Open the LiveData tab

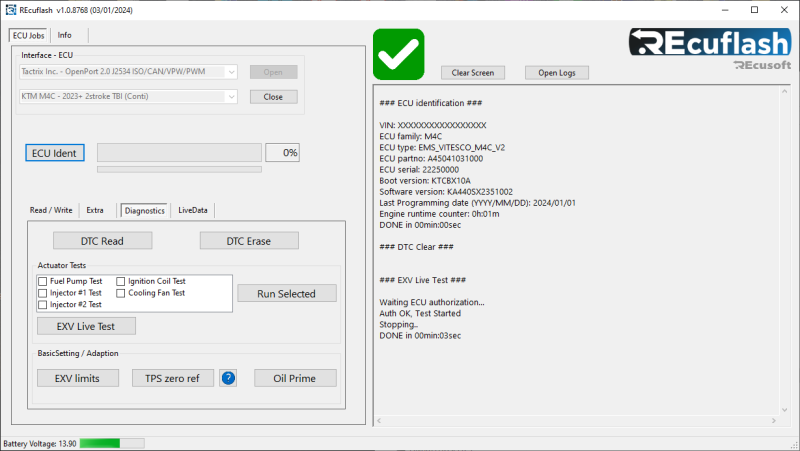(x=193, y=210)
